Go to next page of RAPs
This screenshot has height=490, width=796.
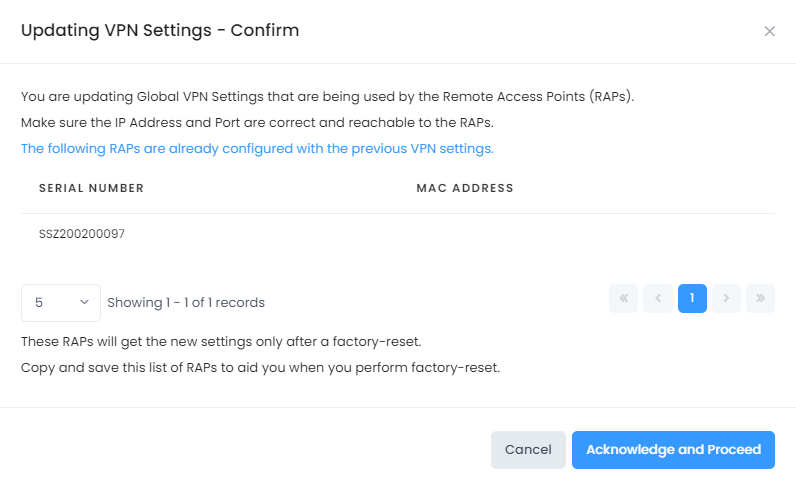pyautogui.click(x=727, y=298)
